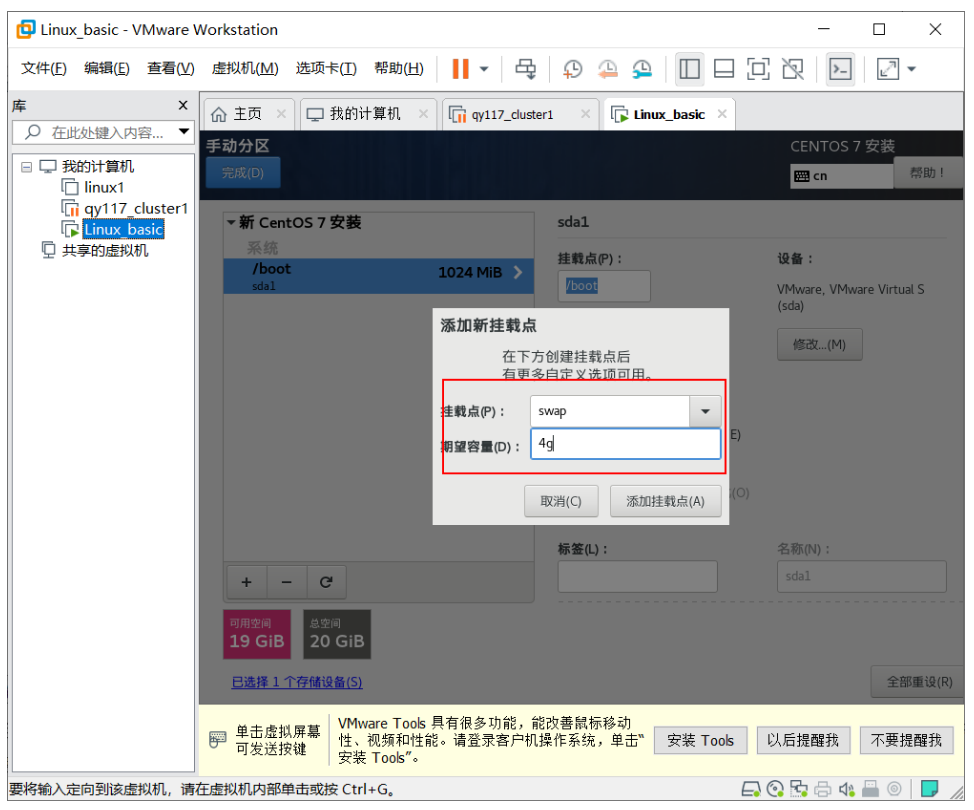The height and width of the screenshot is (810, 974).
Task: Click the 完成(D) button
Action: [243, 172]
